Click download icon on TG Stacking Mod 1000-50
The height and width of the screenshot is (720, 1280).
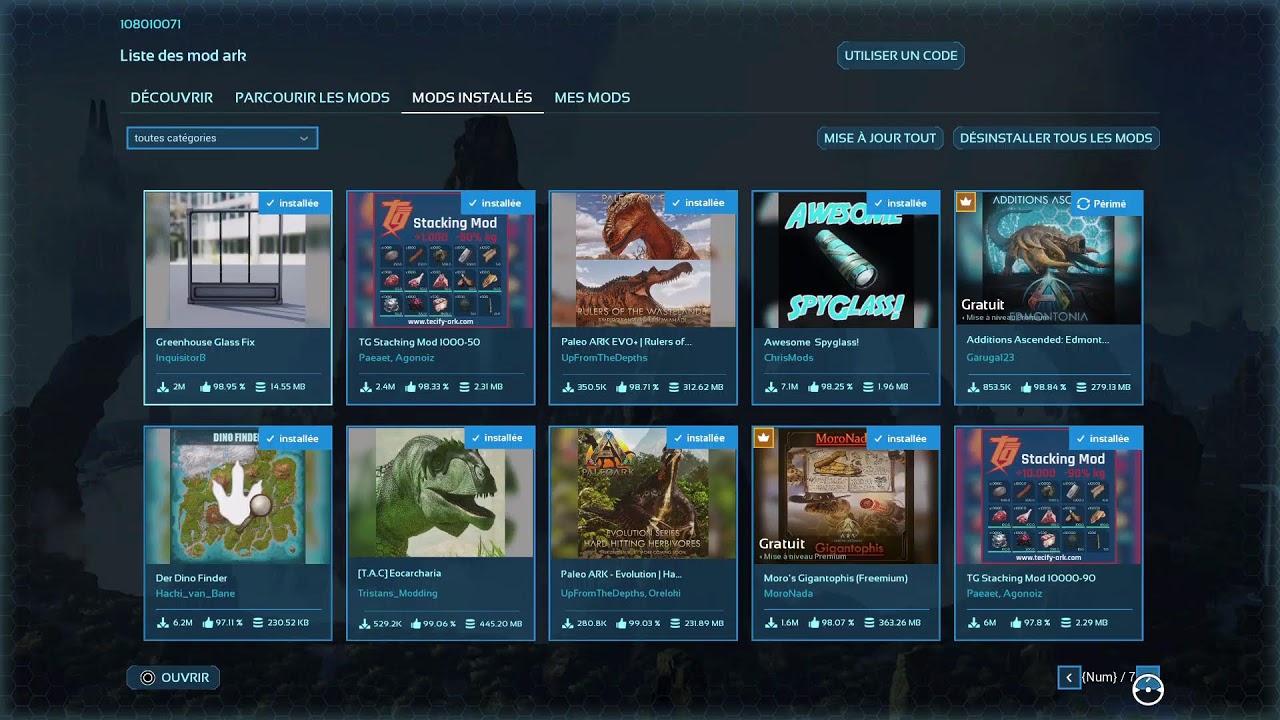coord(366,387)
